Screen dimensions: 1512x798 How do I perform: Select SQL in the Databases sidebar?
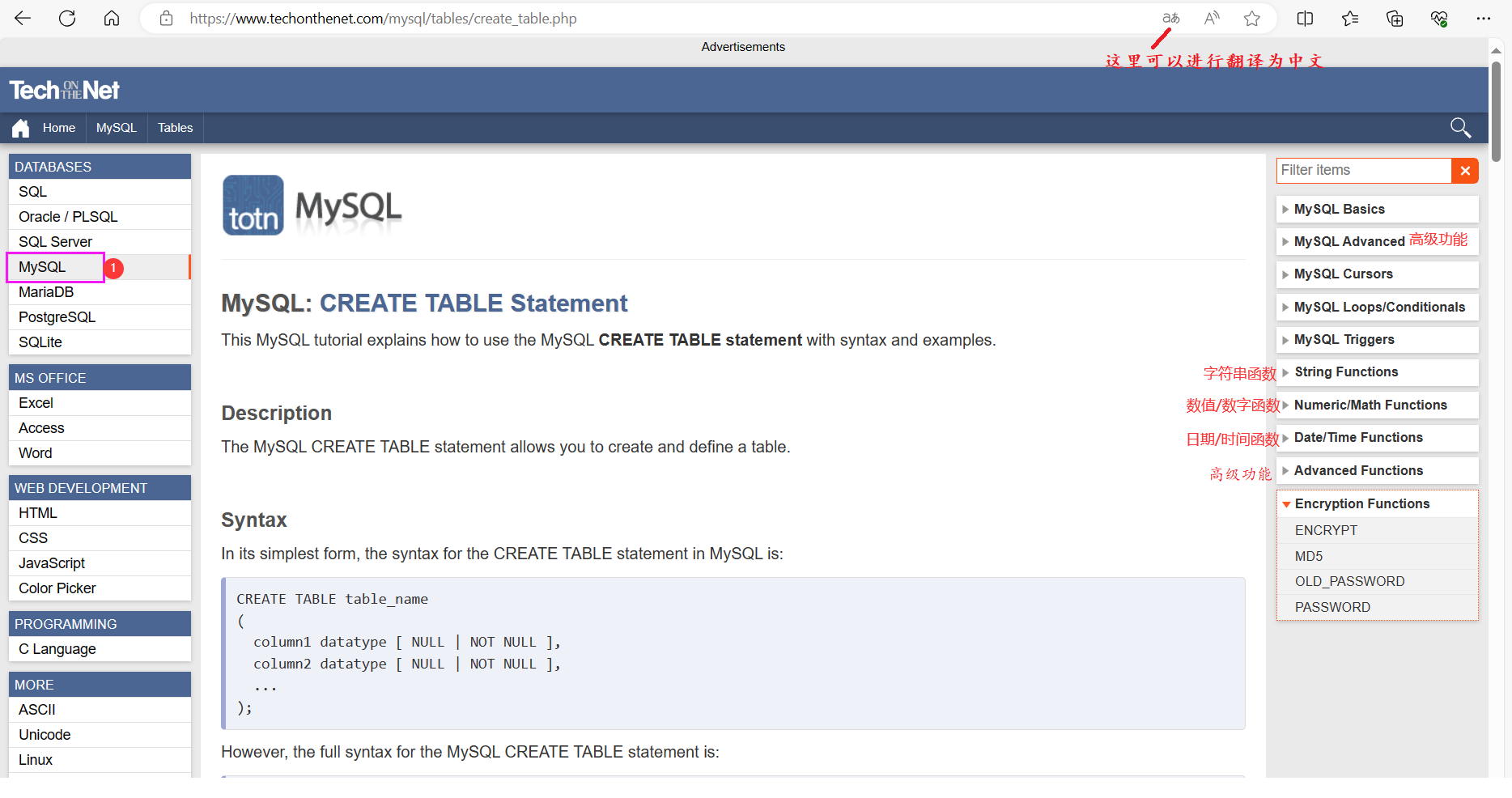[x=100, y=192]
